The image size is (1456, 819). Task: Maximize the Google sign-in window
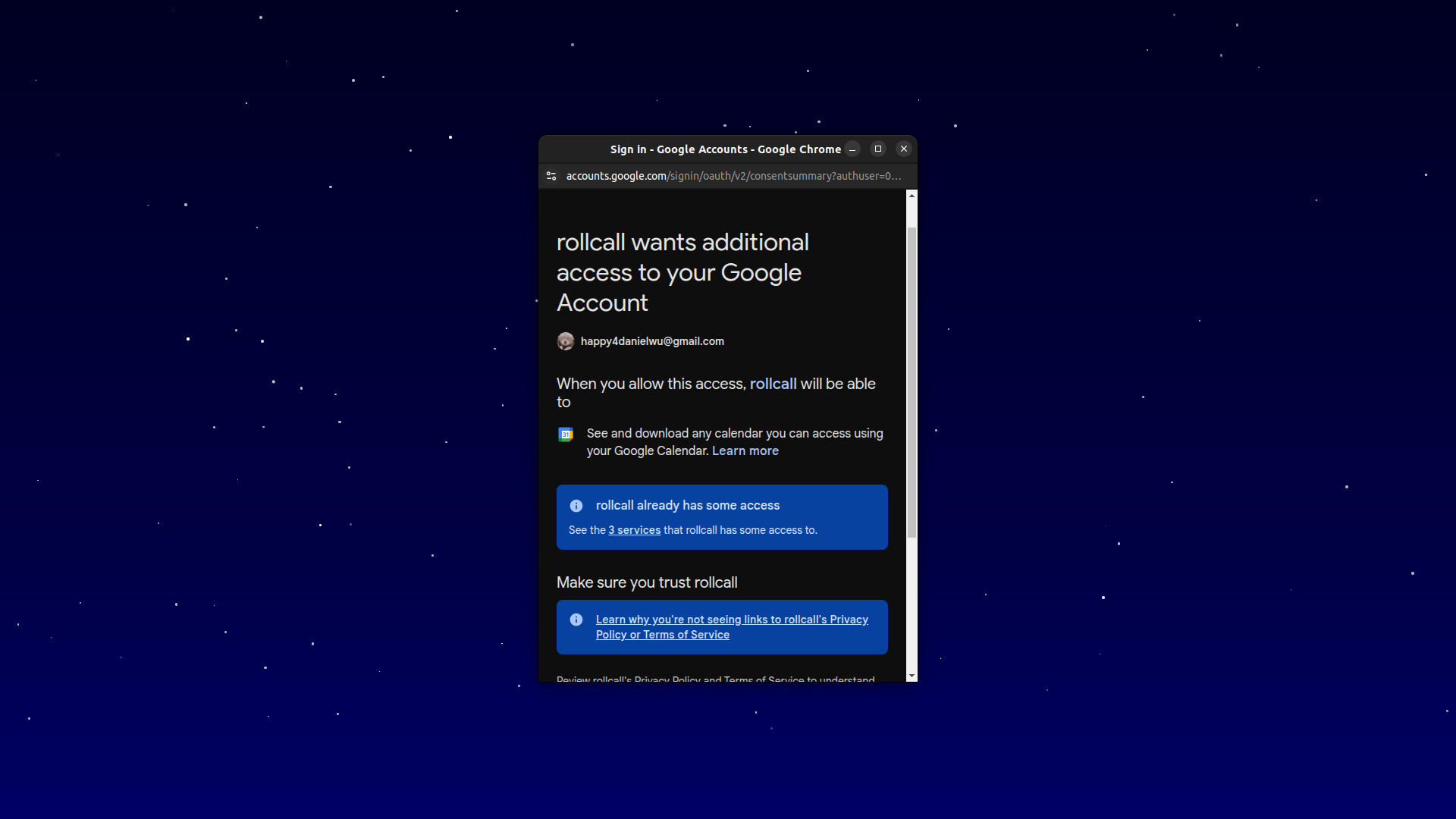pyautogui.click(x=878, y=149)
